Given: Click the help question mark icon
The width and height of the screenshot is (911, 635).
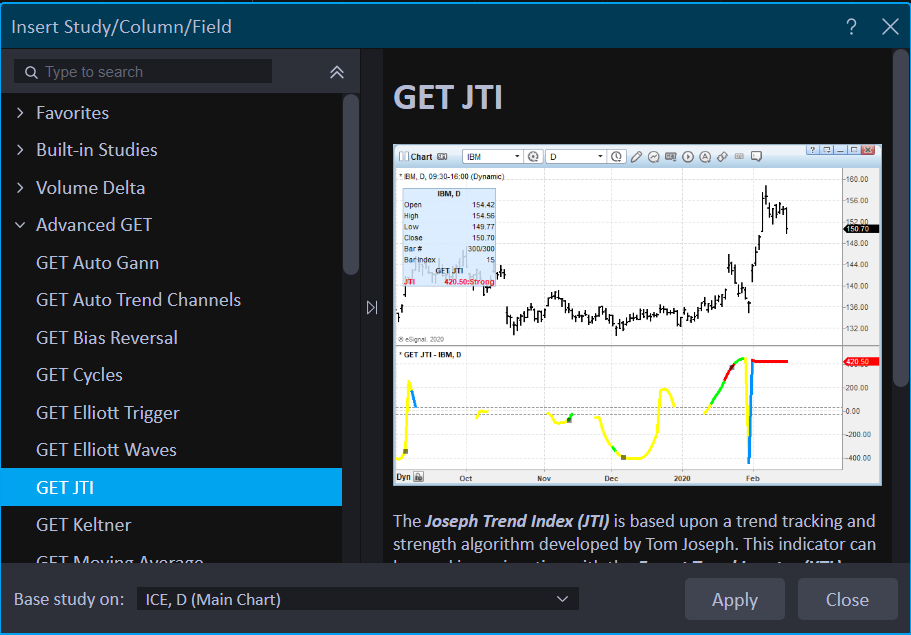Looking at the screenshot, I should 851,27.
